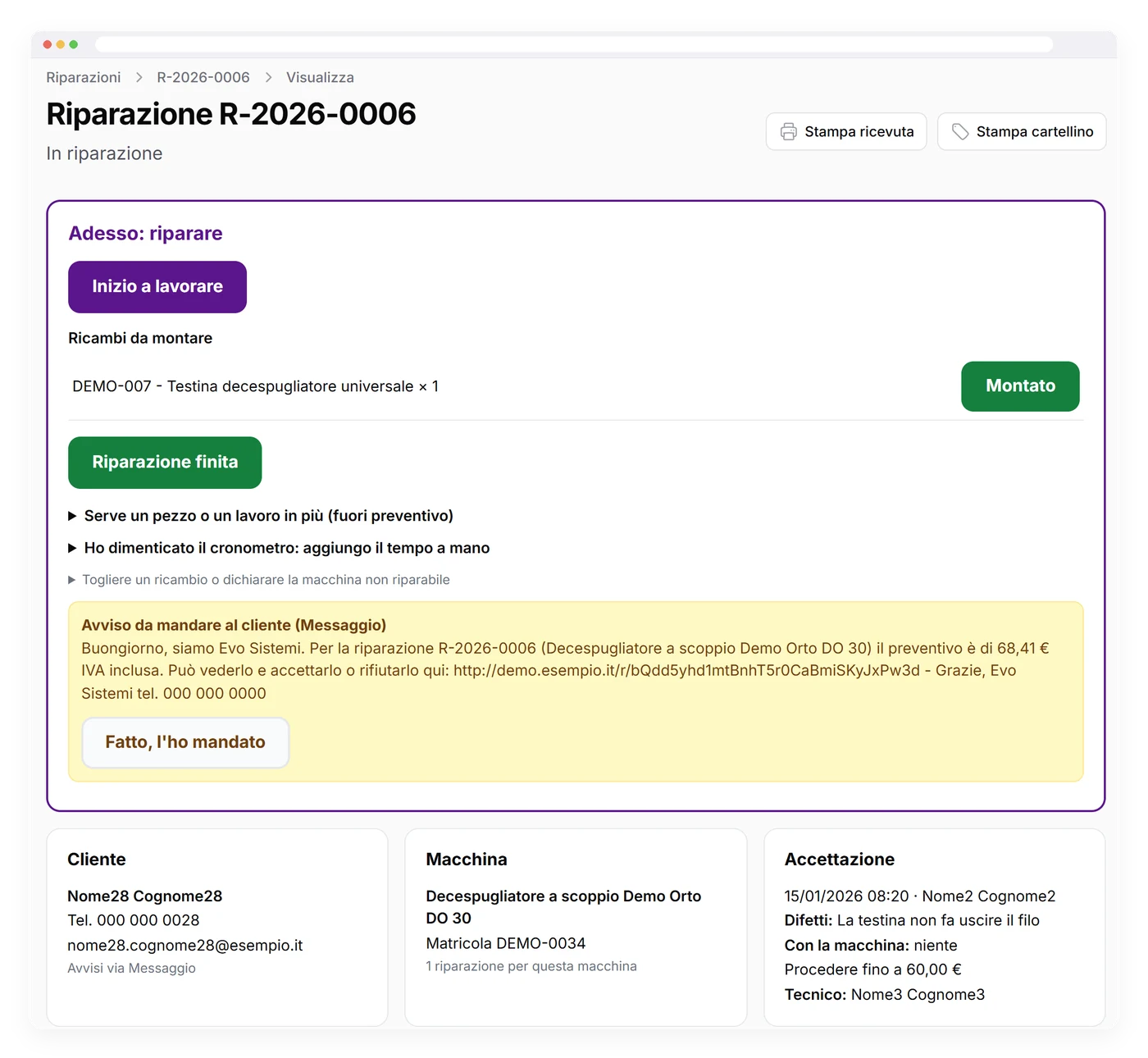Click the "Avvisi via Messaggio" note
This screenshot has height=1058, width=1148.
click(x=131, y=969)
